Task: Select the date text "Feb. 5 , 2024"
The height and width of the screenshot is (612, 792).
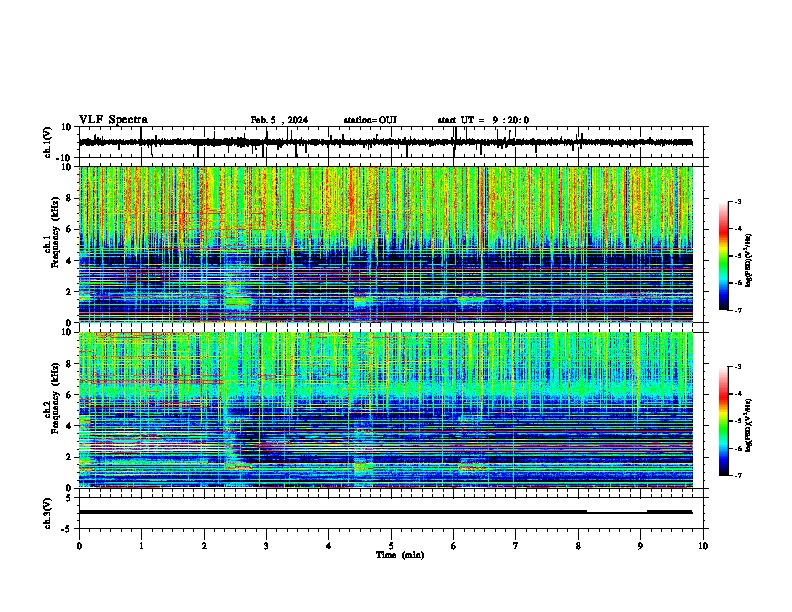Action: [279, 120]
